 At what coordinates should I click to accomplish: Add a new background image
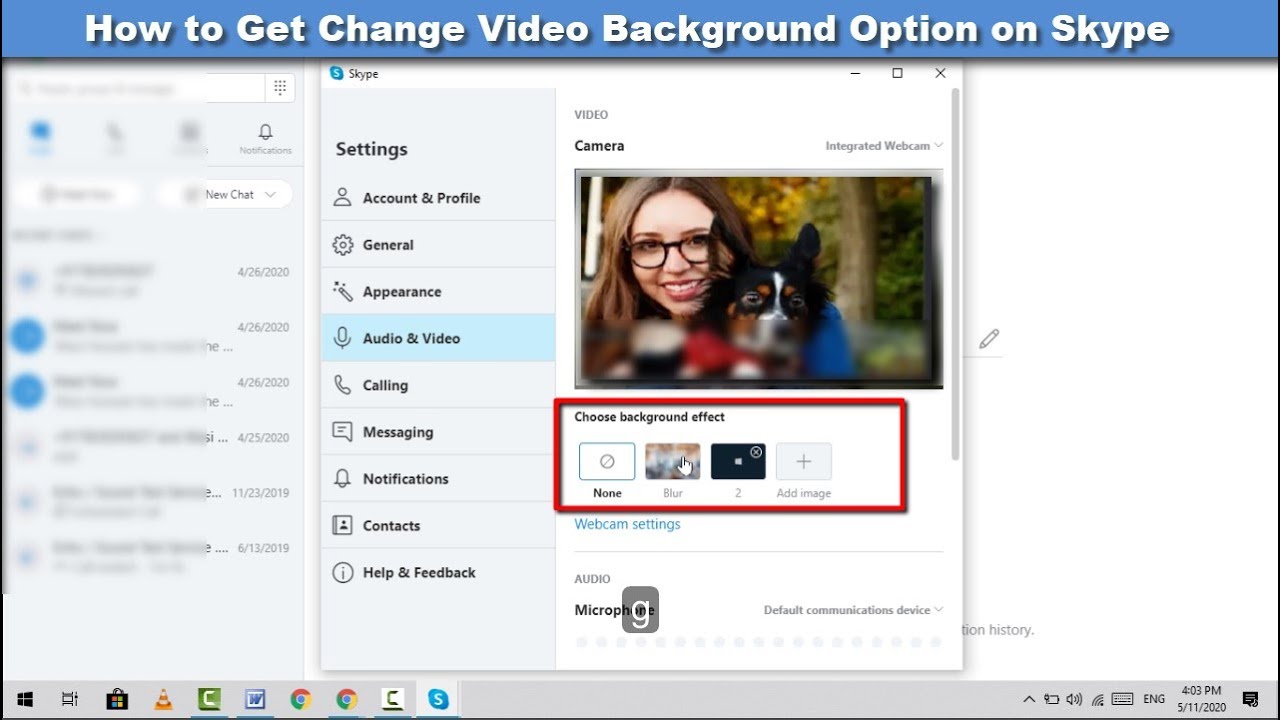pyautogui.click(x=804, y=462)
